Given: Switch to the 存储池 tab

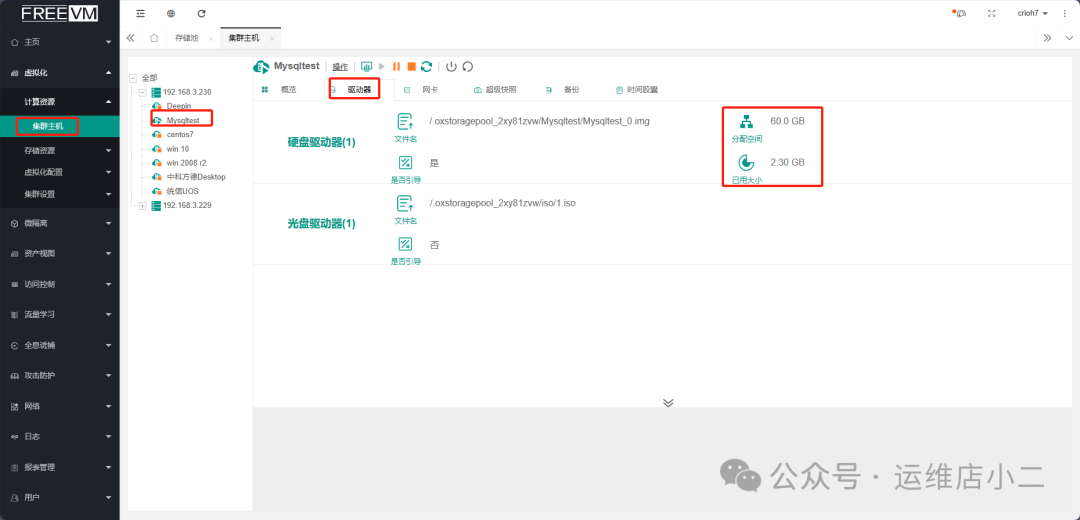Looking at the screenshot, I should pyautogui.click(x=187, y=38).
